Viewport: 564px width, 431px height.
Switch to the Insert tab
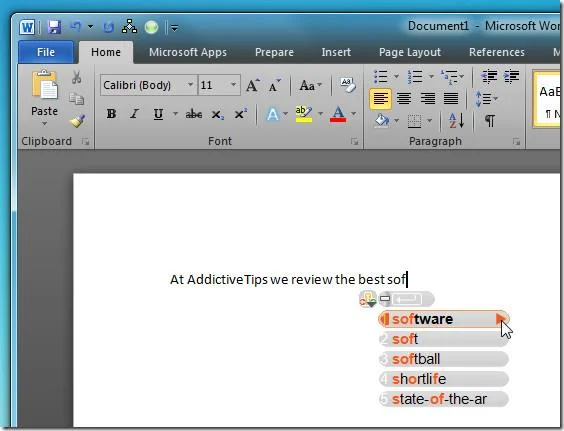[336, 52]
